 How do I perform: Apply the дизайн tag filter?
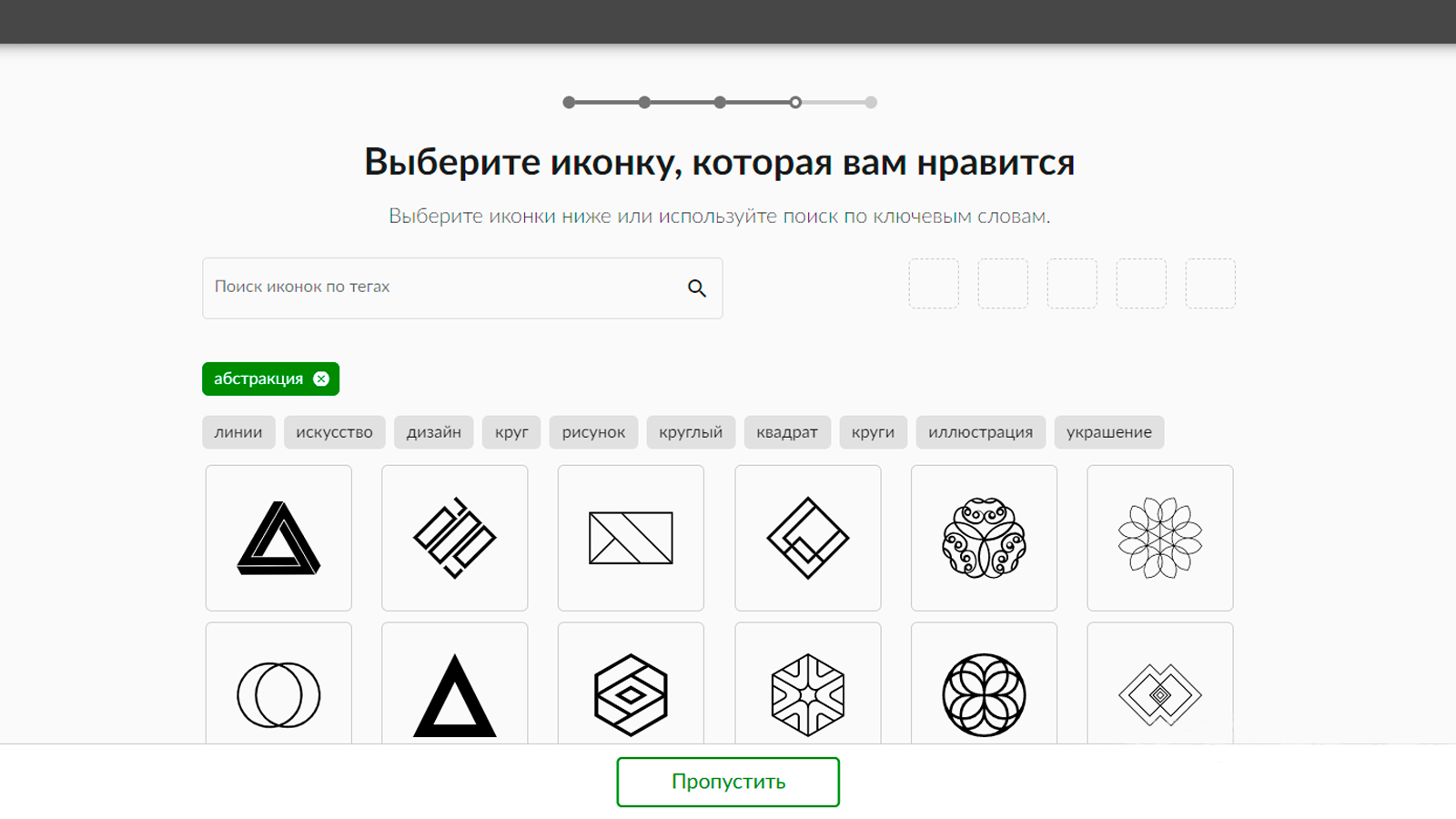pyautogui.click(x=434, y=432)
